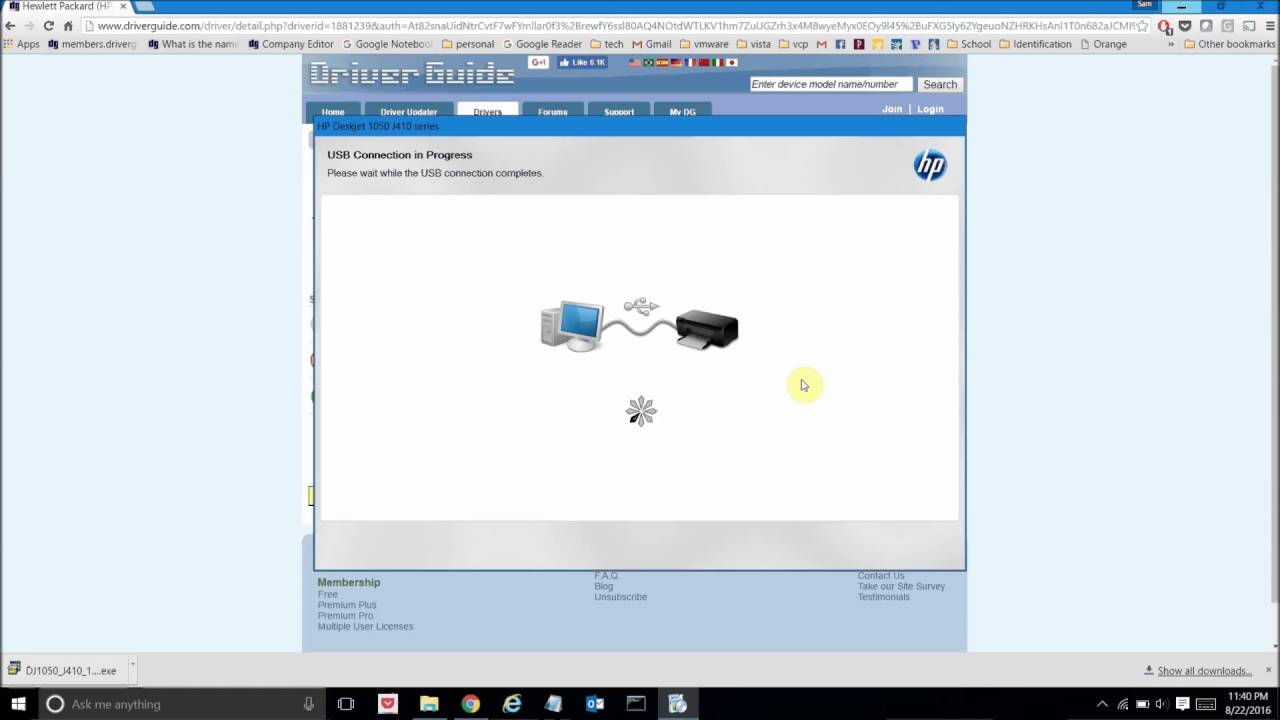The image size is (1280, 720).
Task: Select the Japanese flag language icon
Action: [x=732, y=63]
